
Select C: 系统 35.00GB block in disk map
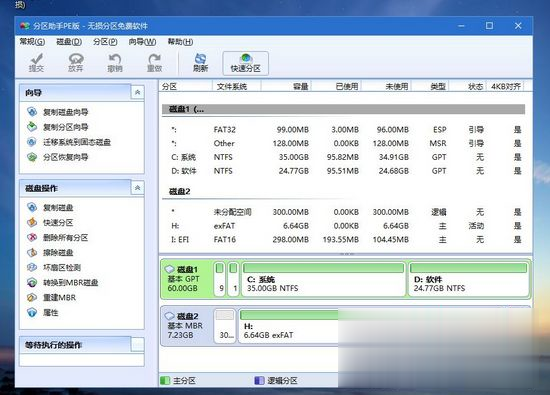(x=323, y=279)
